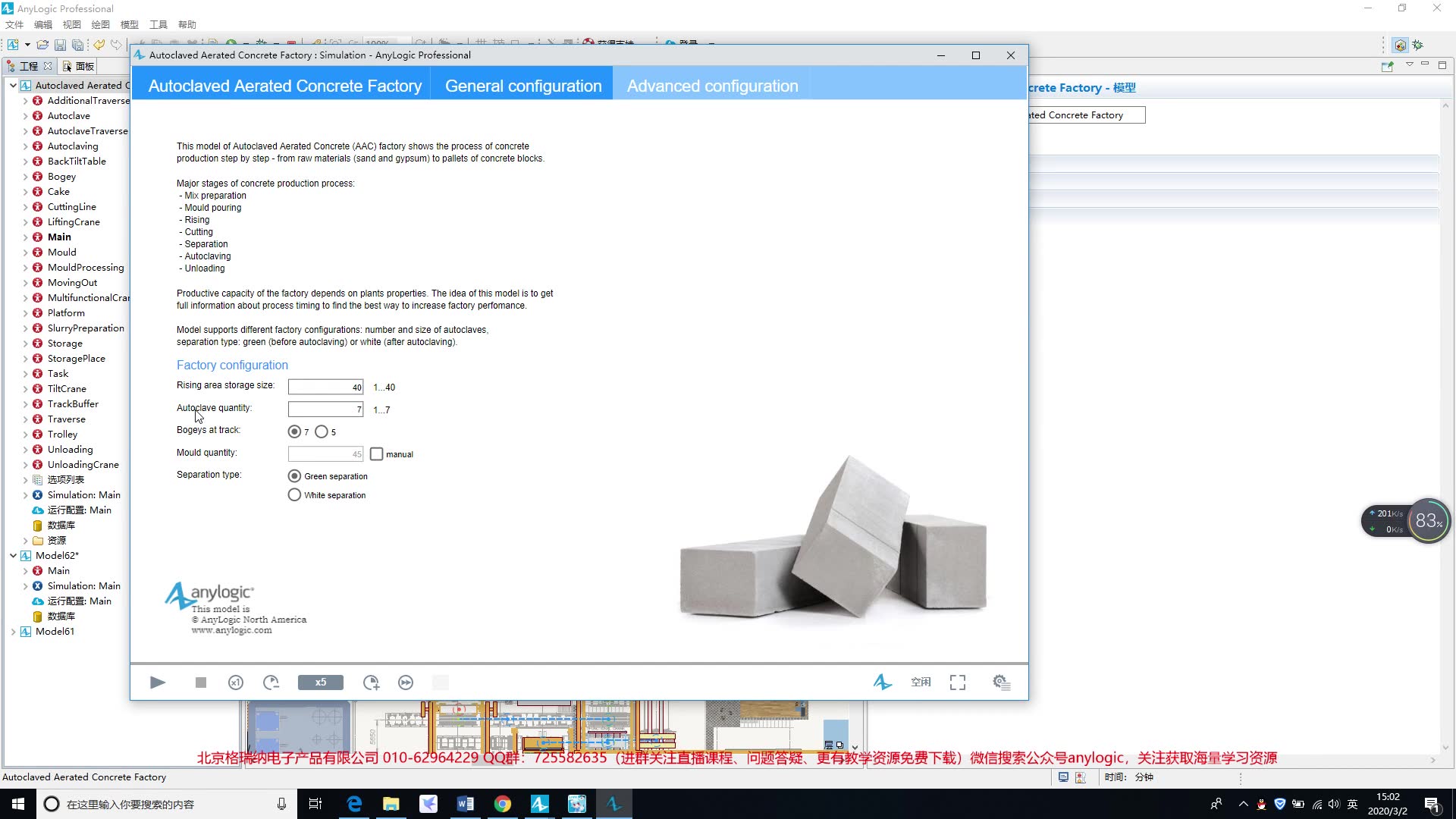
Task: Open File Explorer from taskbar
Action: point(391,804)
